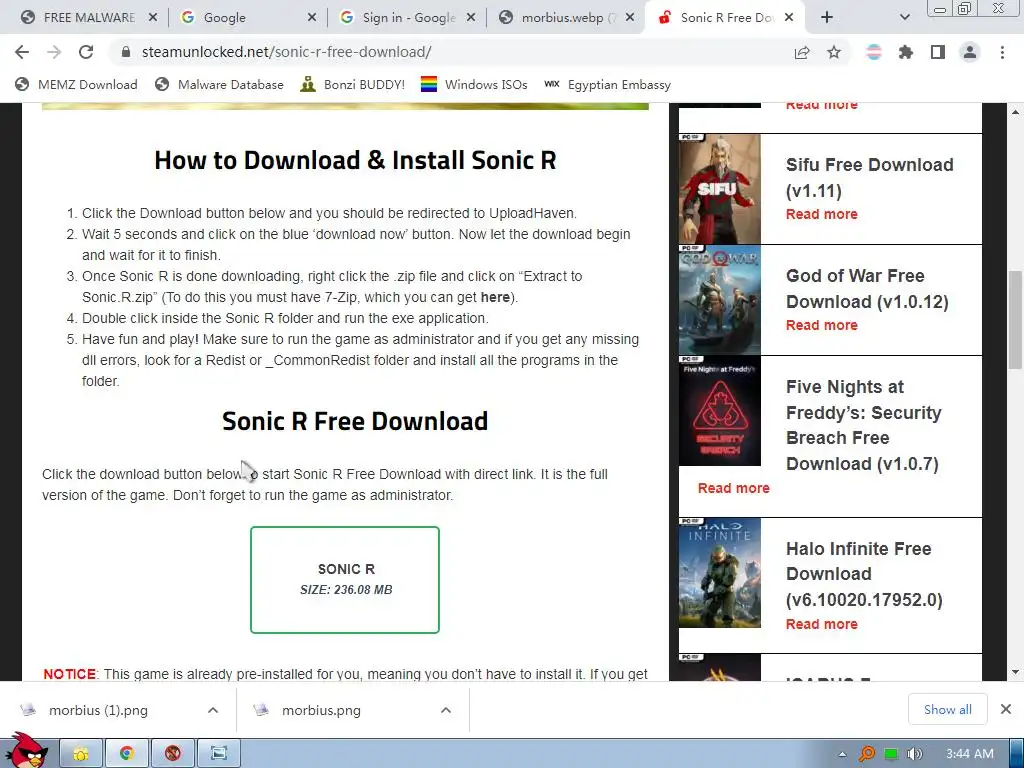Screen dimensions: 1024x768
Task: Open Windows ISOs bookmark
Action: coord(474,85)
